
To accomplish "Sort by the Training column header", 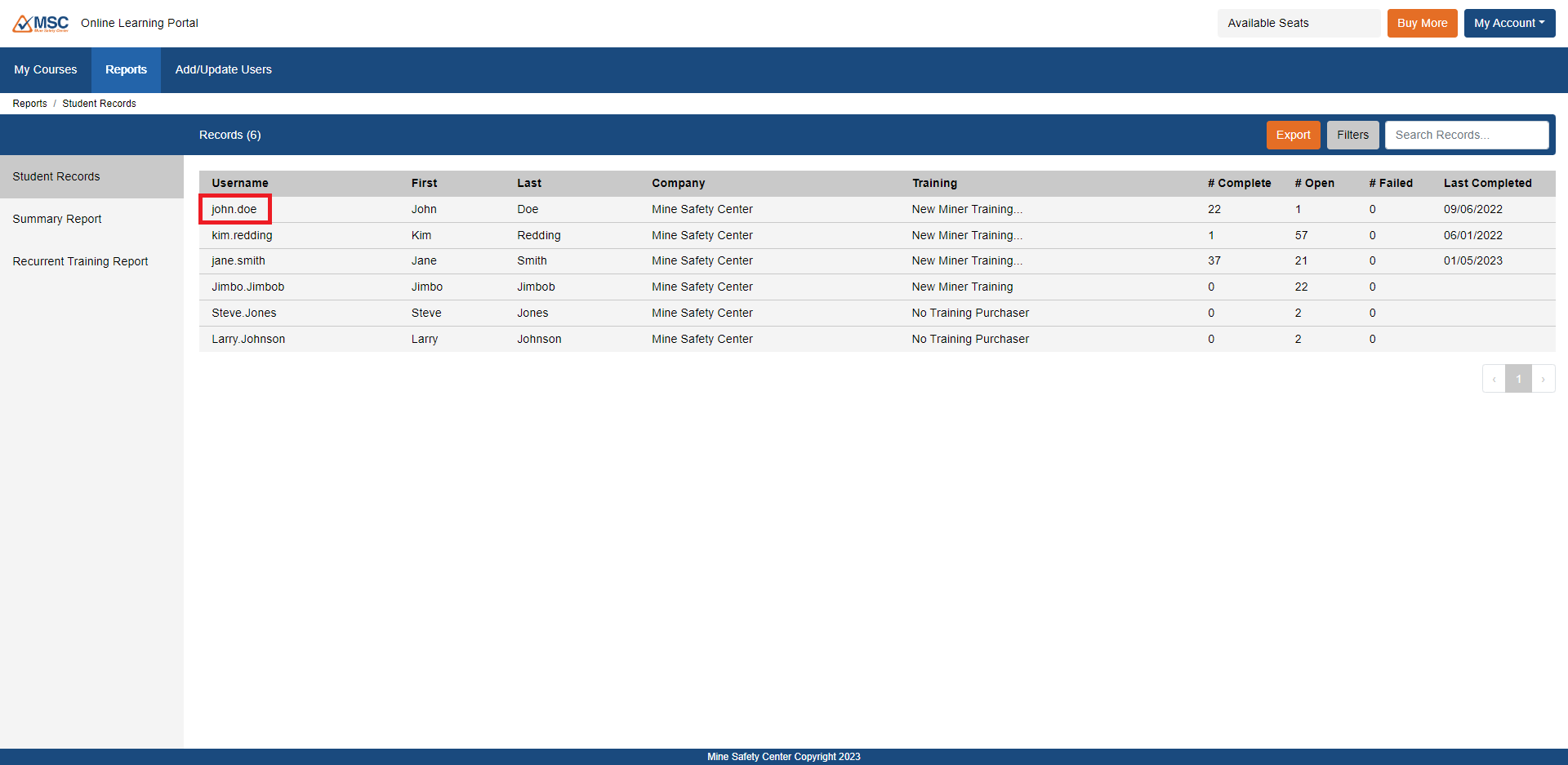I will click(x=934, y=183).
